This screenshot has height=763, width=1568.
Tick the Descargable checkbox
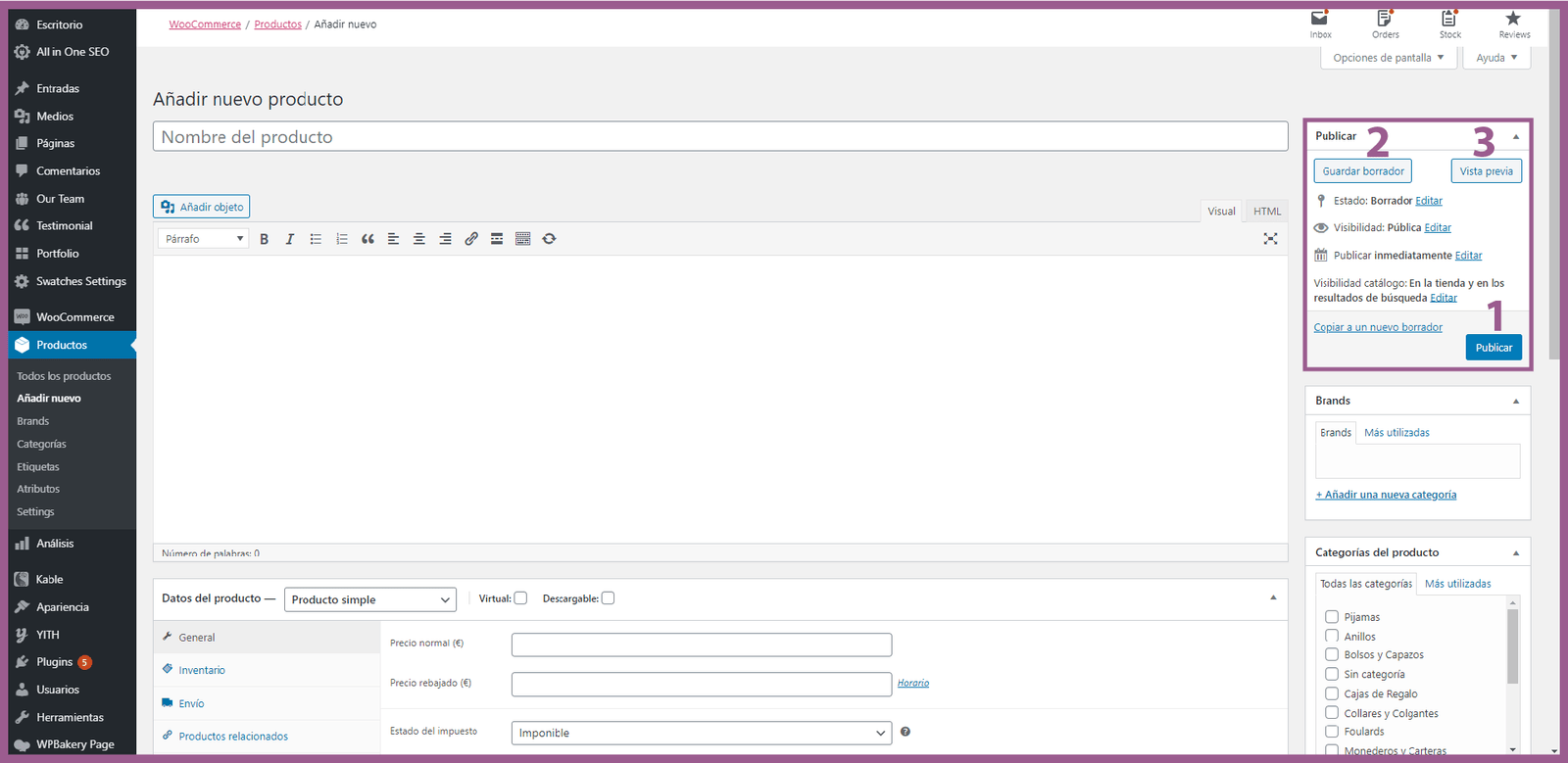608,598
